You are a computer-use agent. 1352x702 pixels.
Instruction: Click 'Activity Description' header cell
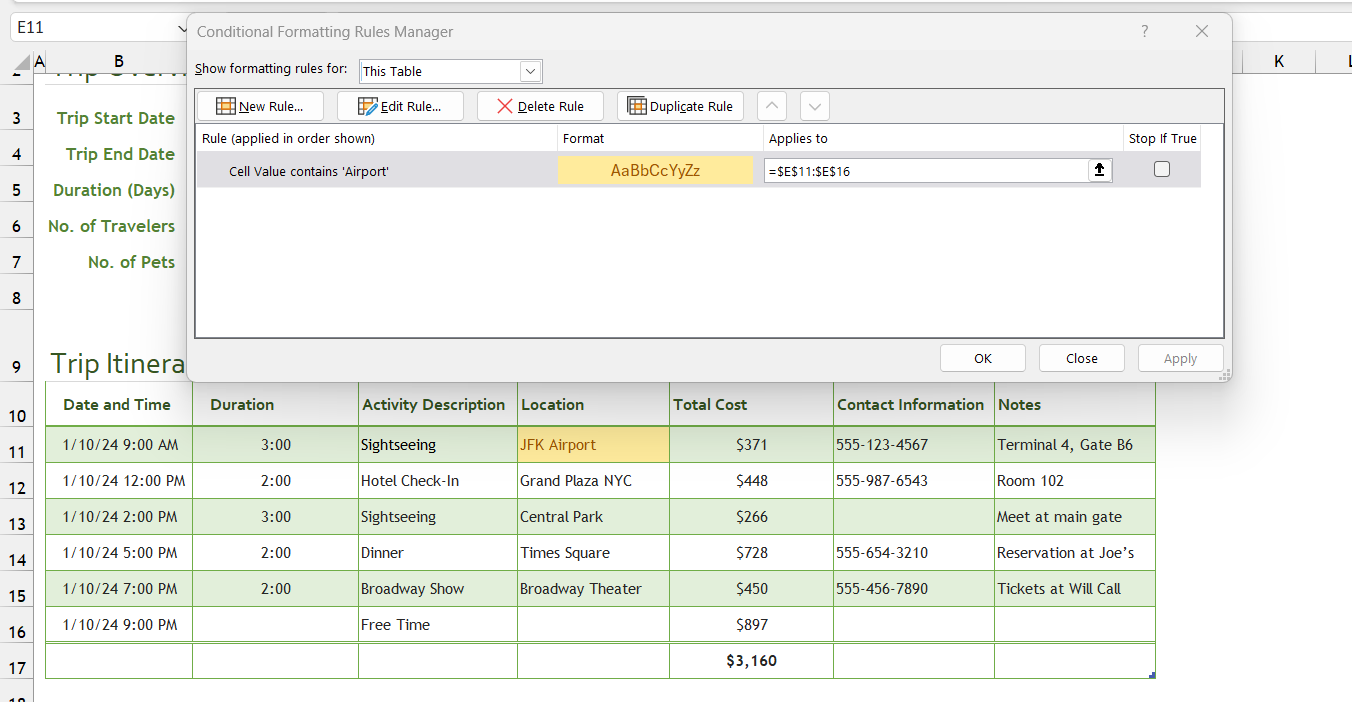(x=438, y=405)
